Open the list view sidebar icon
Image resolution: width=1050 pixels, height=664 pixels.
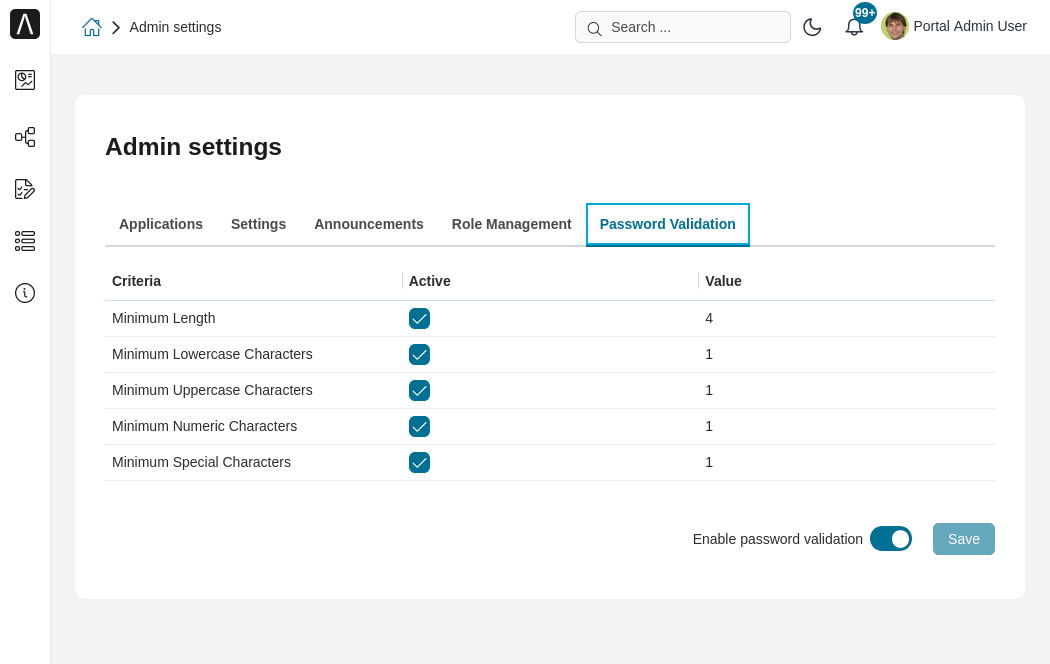(25, 241)
